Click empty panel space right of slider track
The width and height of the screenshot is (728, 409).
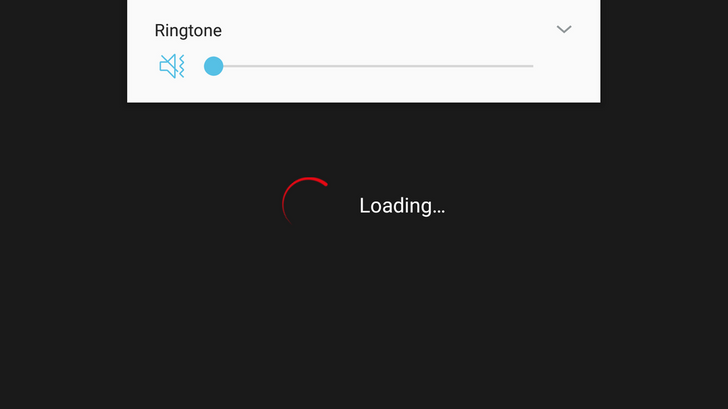pos(566,66)
